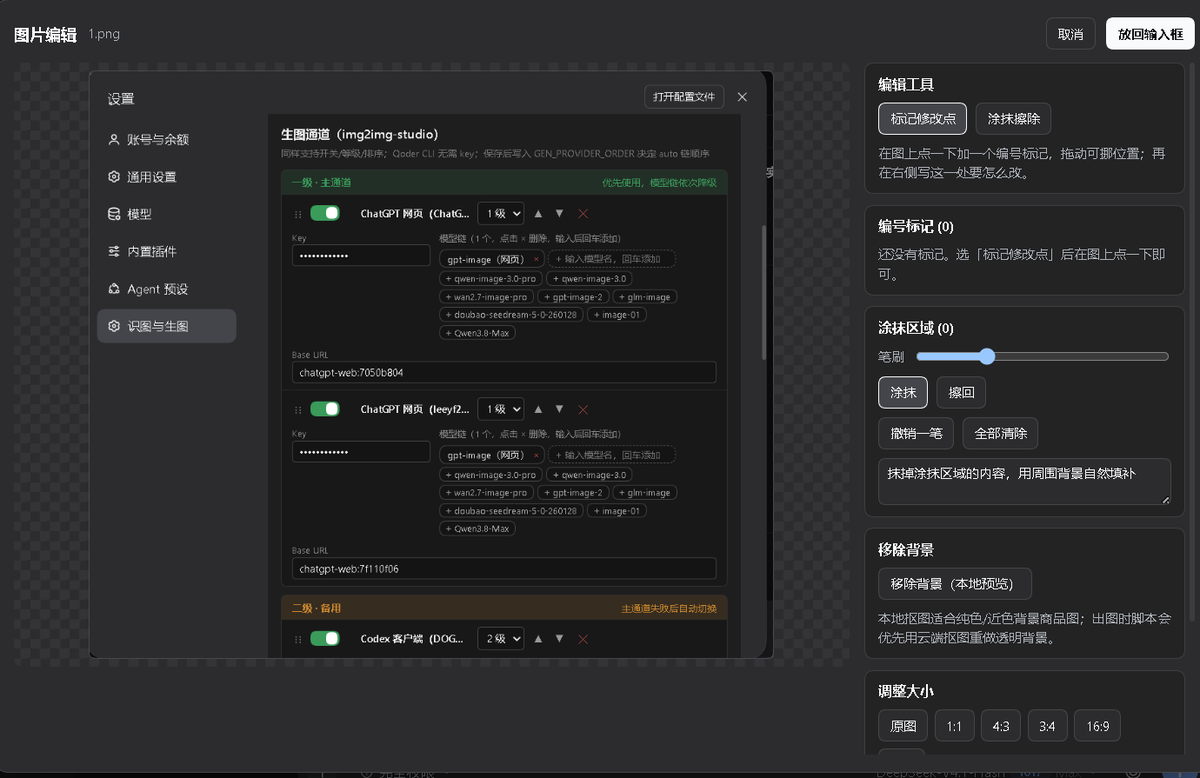This screenshot has width=1200, height=778.
Task: Click the 涂抹区域 (0) heading
Action: pos(916,328)
